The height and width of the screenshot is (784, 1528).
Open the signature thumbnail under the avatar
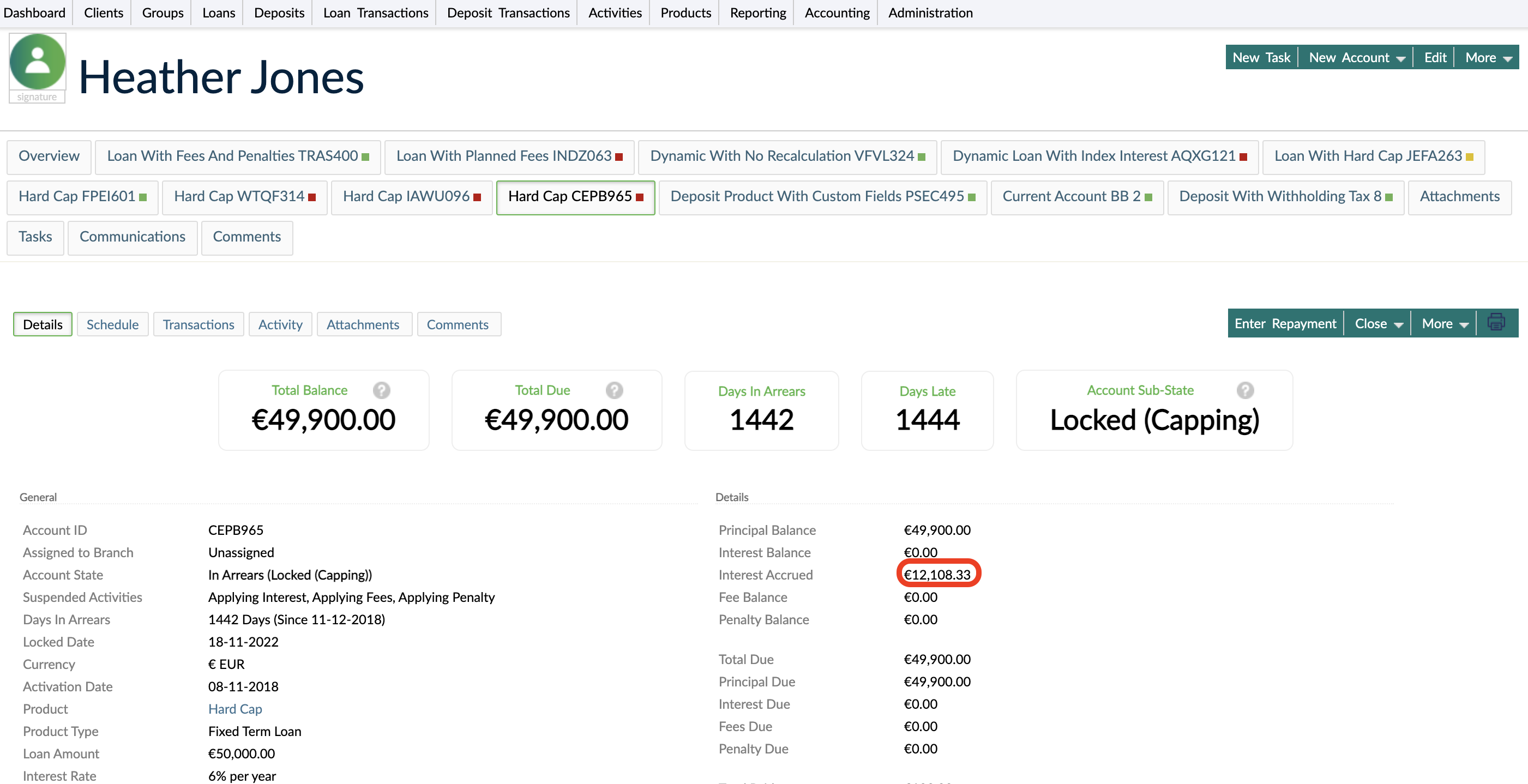(x=37, y=97)
